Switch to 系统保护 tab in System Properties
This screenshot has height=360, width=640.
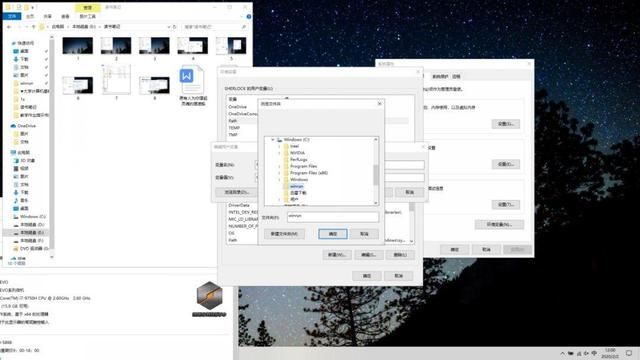[x=440, y=76]
